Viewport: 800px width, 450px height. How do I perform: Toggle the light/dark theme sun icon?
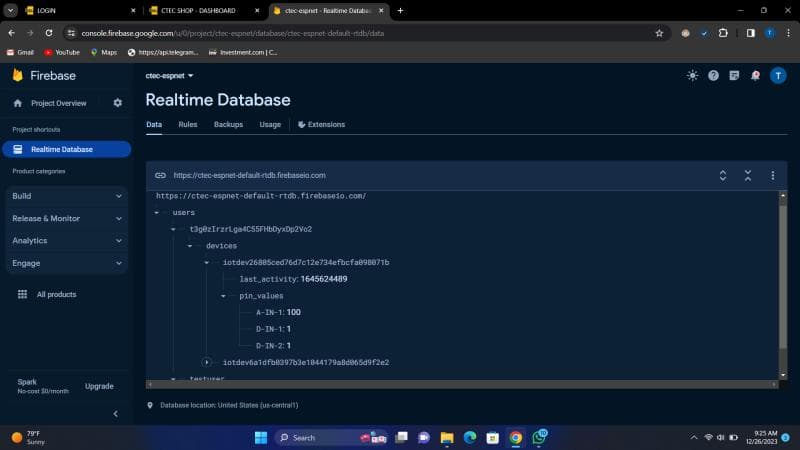click(692, 75)
